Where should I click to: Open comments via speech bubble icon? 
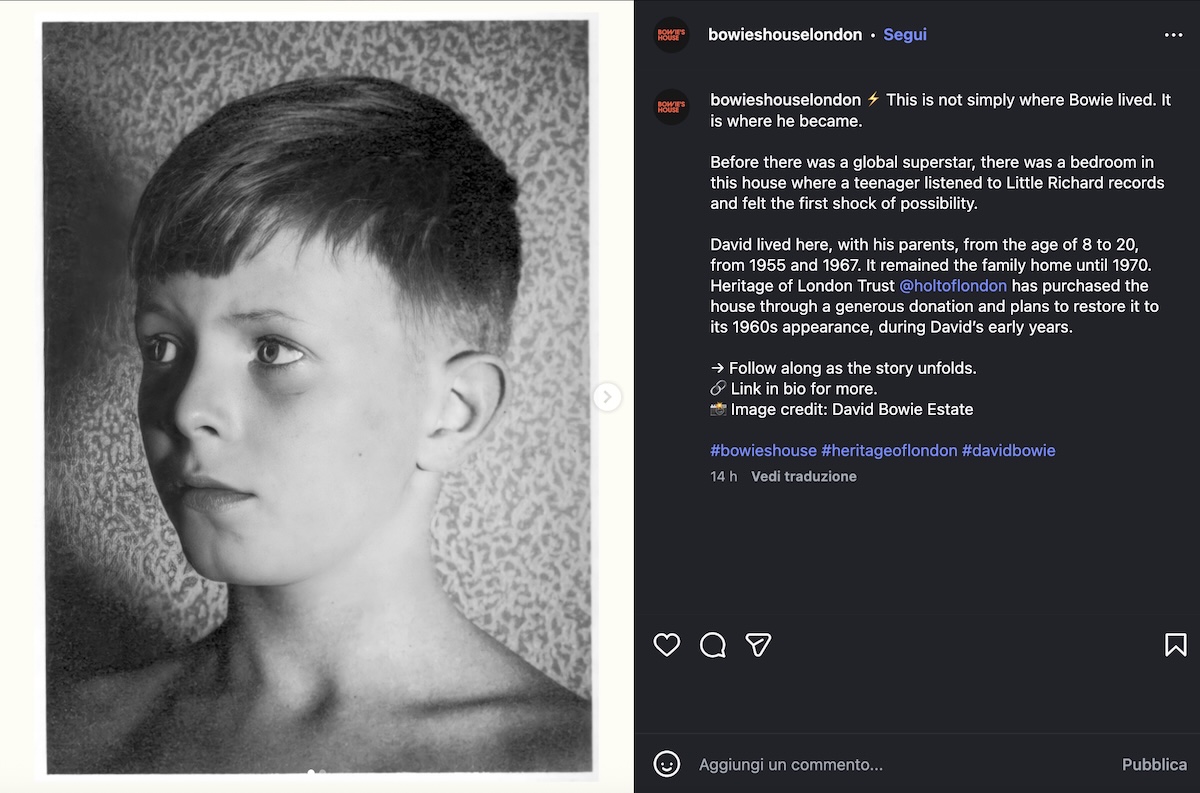(x=713, y=645)
